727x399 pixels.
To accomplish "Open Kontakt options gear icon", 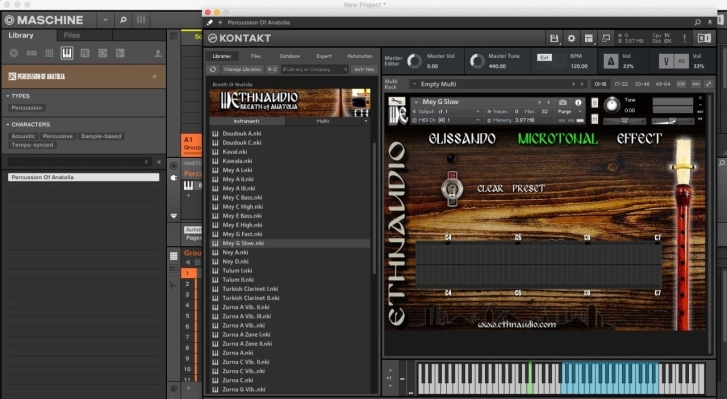I will 571,38.
